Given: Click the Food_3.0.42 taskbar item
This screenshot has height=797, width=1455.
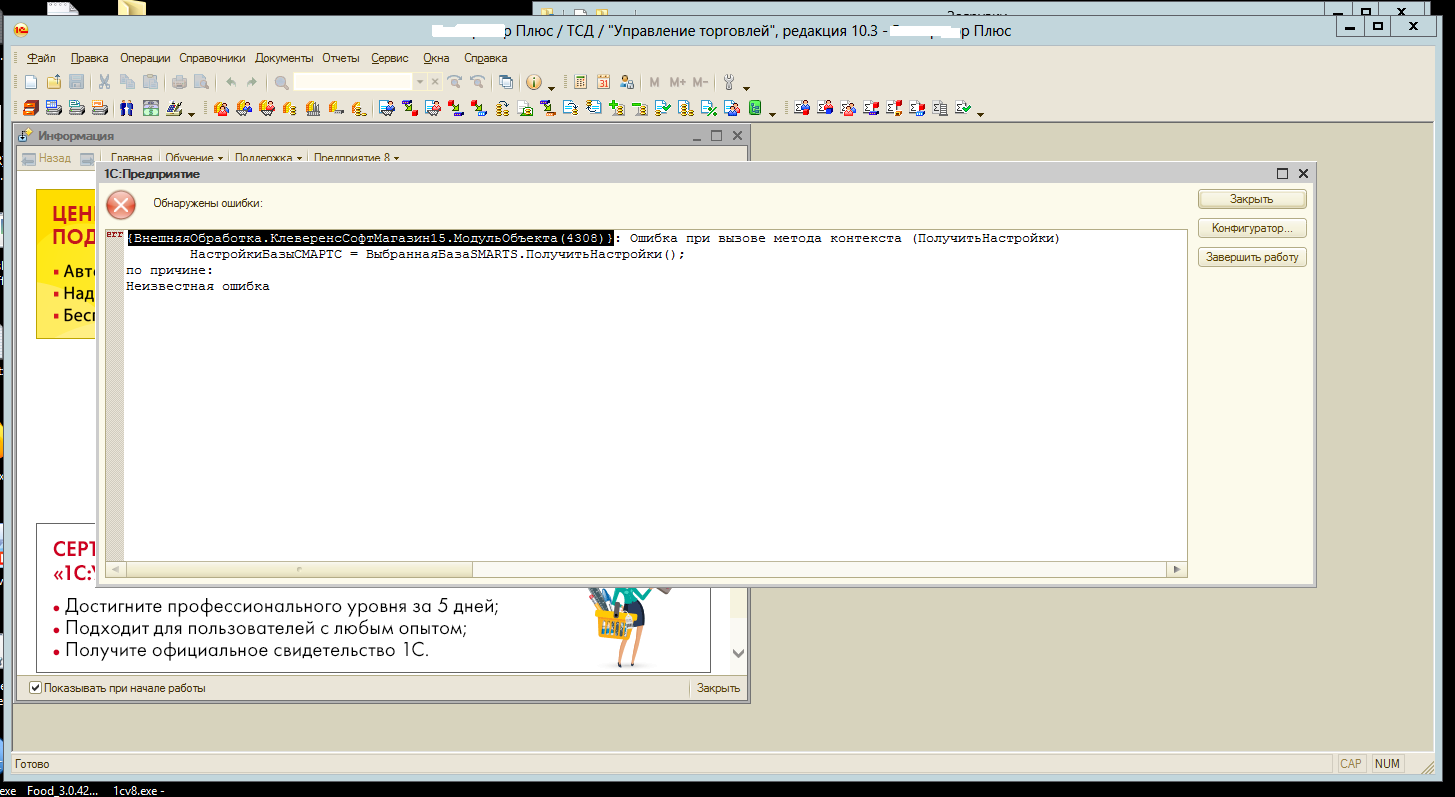Looking at the screenshot, I should click(62, 790).
